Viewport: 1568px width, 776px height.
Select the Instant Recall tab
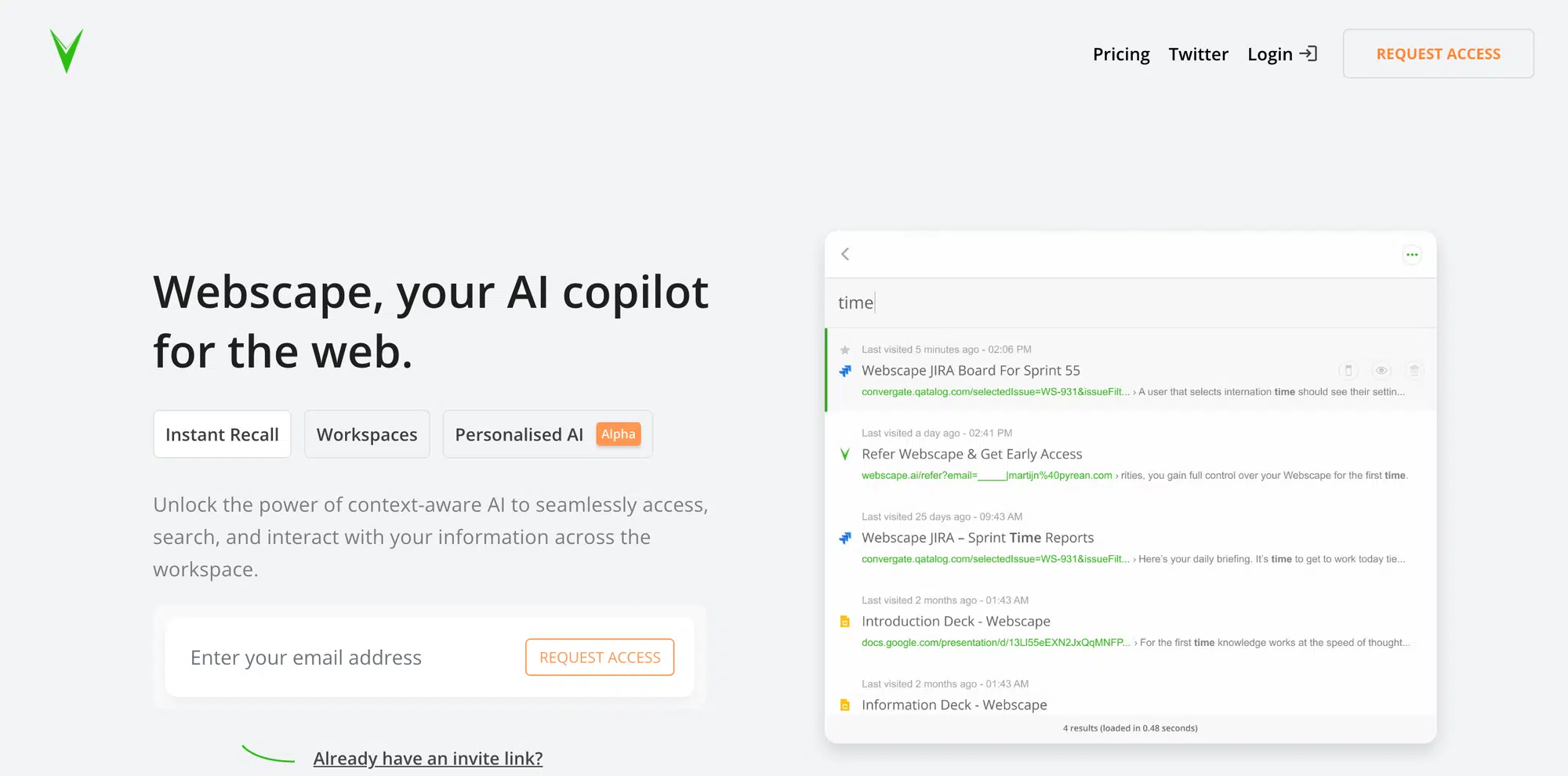coord(222,434)
